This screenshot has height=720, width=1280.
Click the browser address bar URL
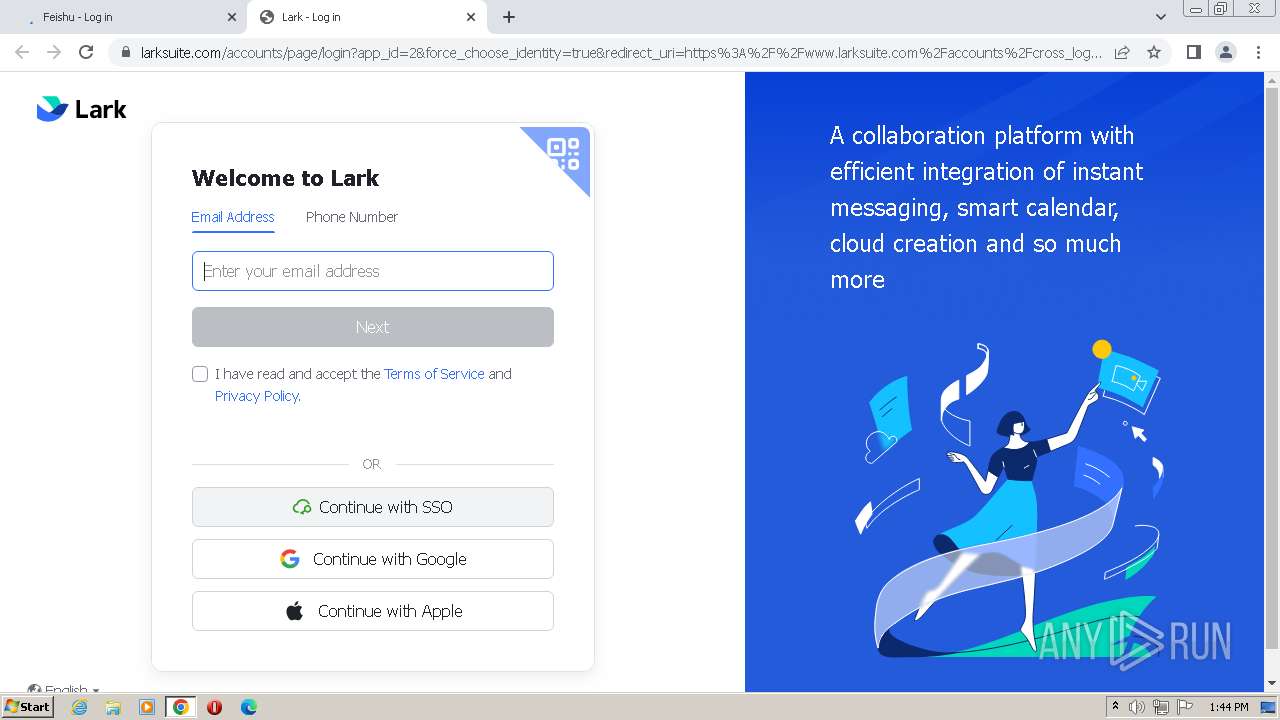pyautogui.click(x=621, y=52)
